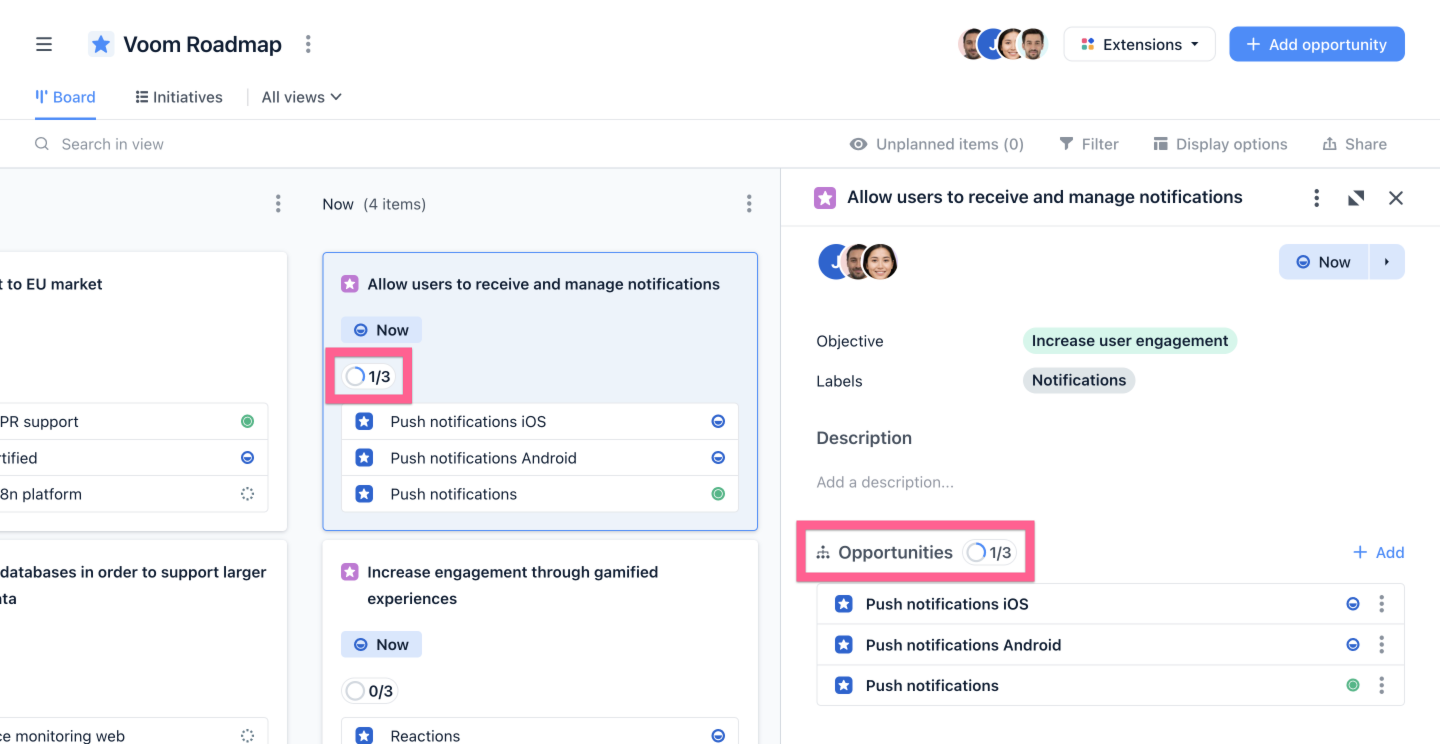The image size is (1440, 744).
Task: Open more options for Push notifications Android in panel
Action: [x=1382, y=645]
